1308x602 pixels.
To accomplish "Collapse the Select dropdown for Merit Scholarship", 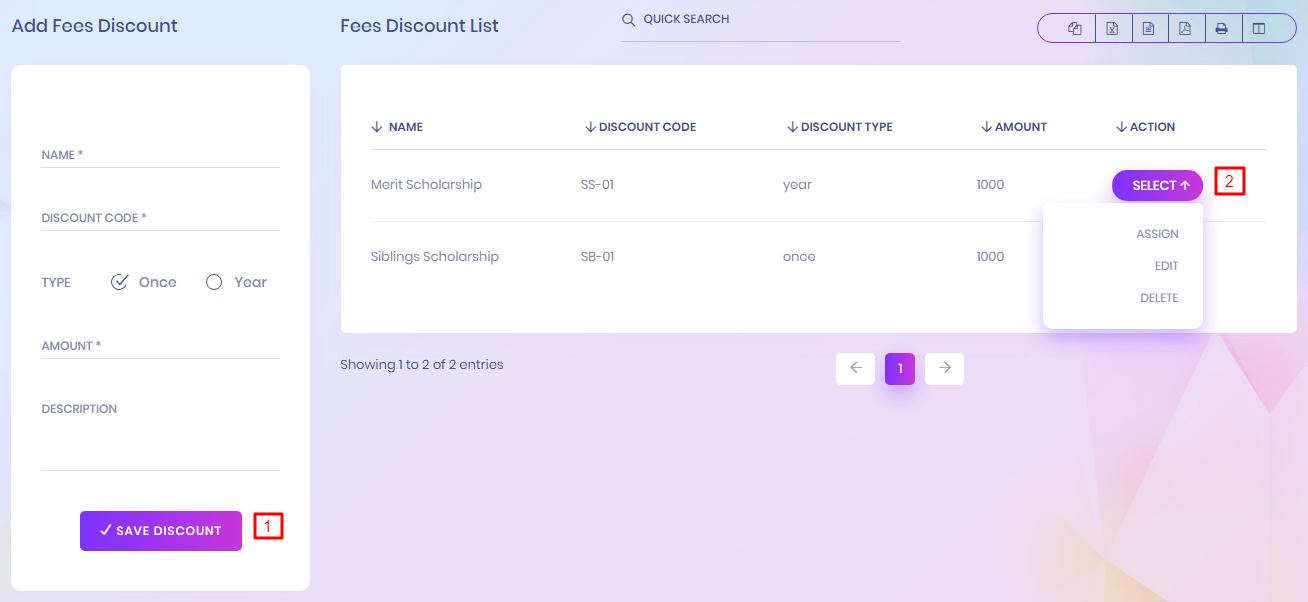I will (1157, 185).
